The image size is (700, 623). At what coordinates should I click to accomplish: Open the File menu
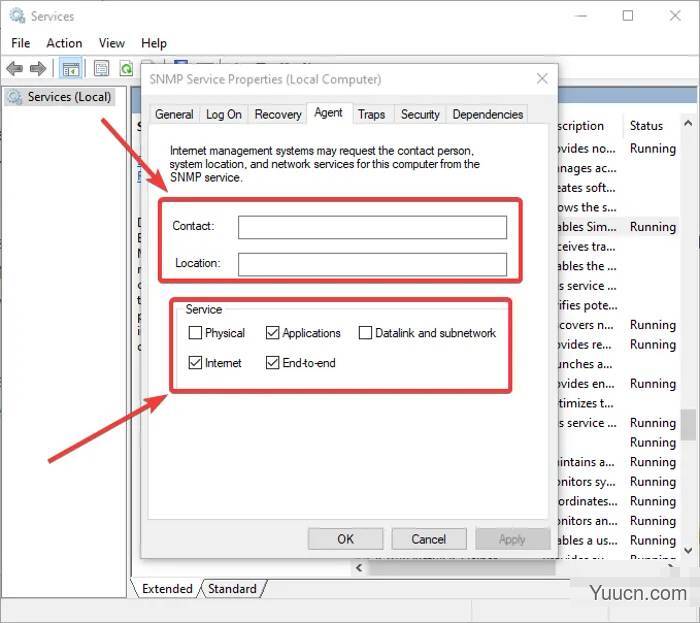click(21, 43)
